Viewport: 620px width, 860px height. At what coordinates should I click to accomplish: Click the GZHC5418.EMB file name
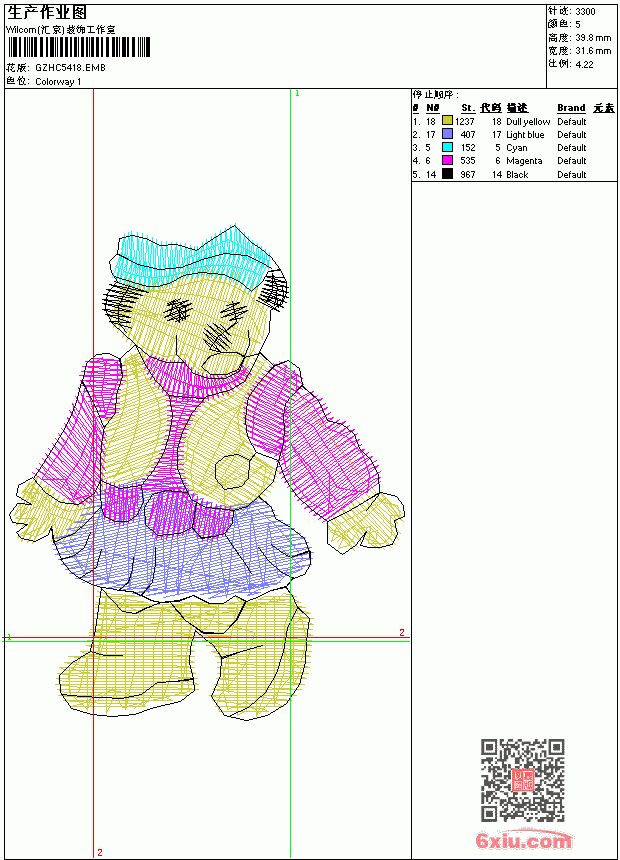pyautogui.click(x=70, y=68)
